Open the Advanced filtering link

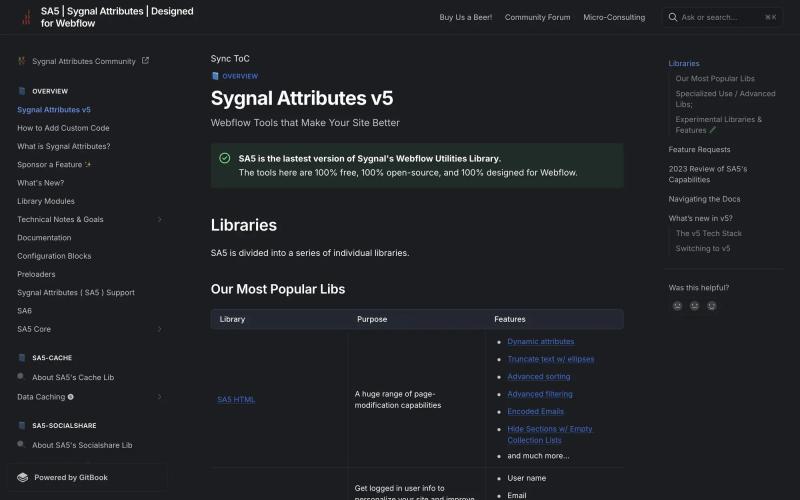pyautogui.click(x=540, y=394)
